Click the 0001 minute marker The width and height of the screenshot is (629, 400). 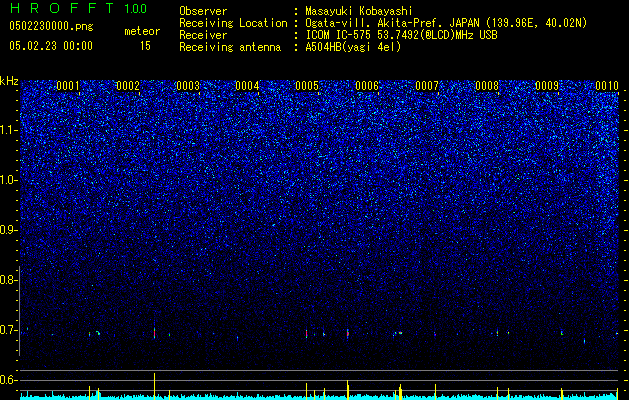point(68,86)
